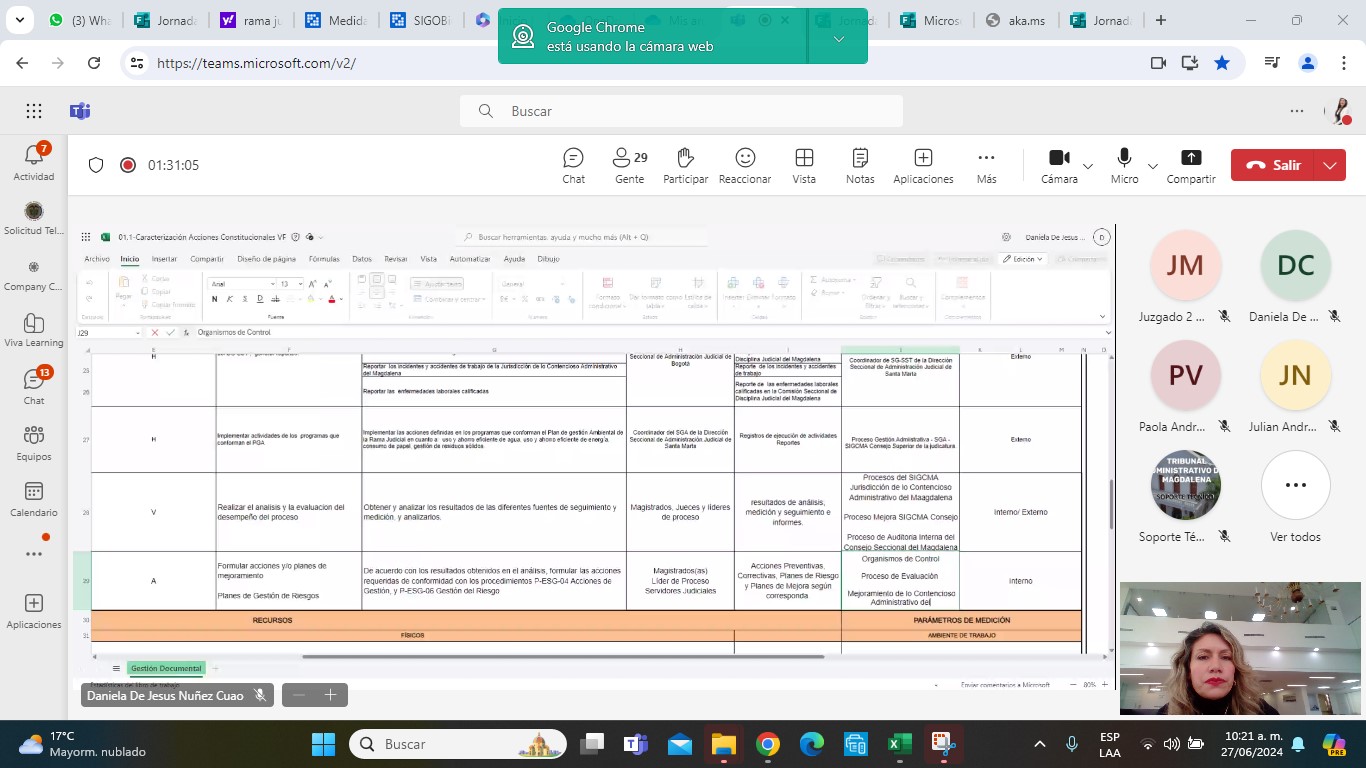Screen dimensions: 1366x768
Task: Select the Fórmulas ribbon tab
Action: tap(324, 259)
